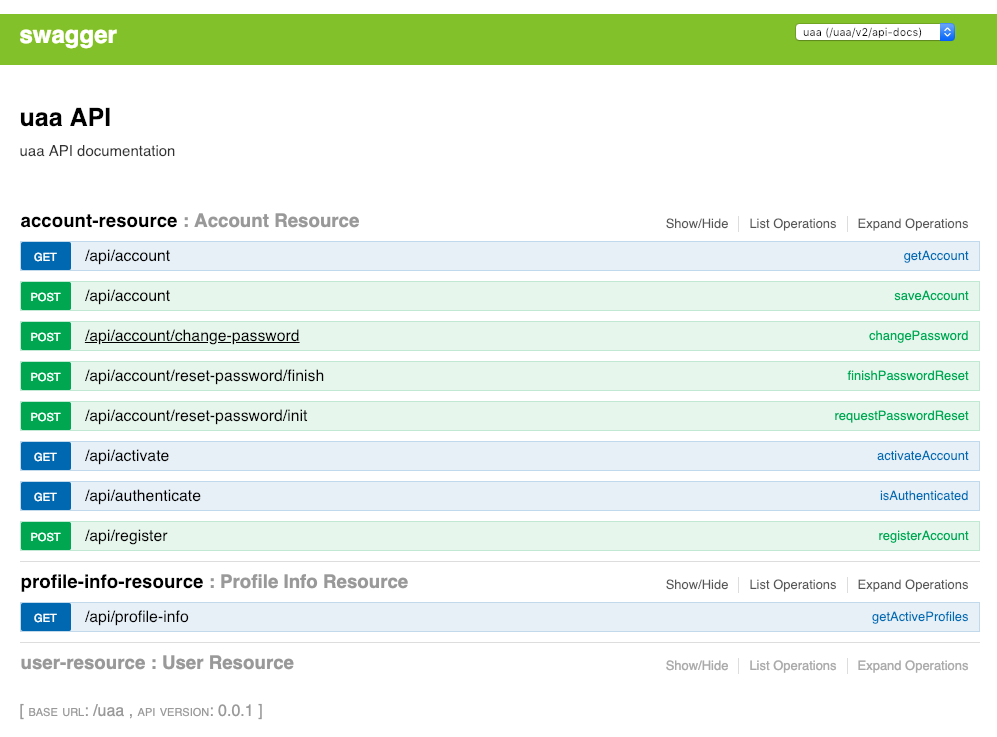Image resolution: width=997 pixels, height=737 pixels.
Task: Click the POST badge for changePassword
Action: tap(45, 336)
